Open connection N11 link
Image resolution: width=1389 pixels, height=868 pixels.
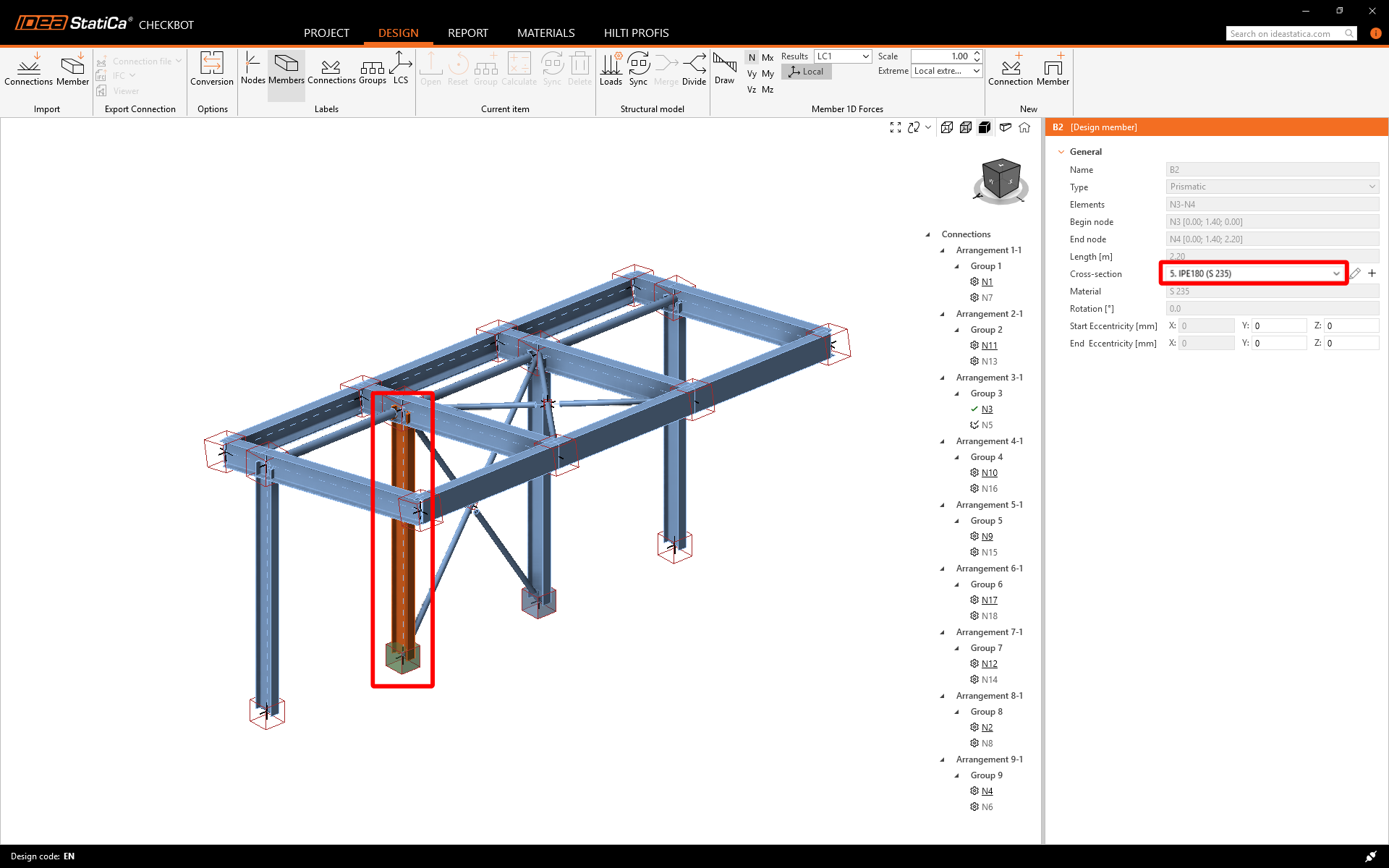(989, 346)
